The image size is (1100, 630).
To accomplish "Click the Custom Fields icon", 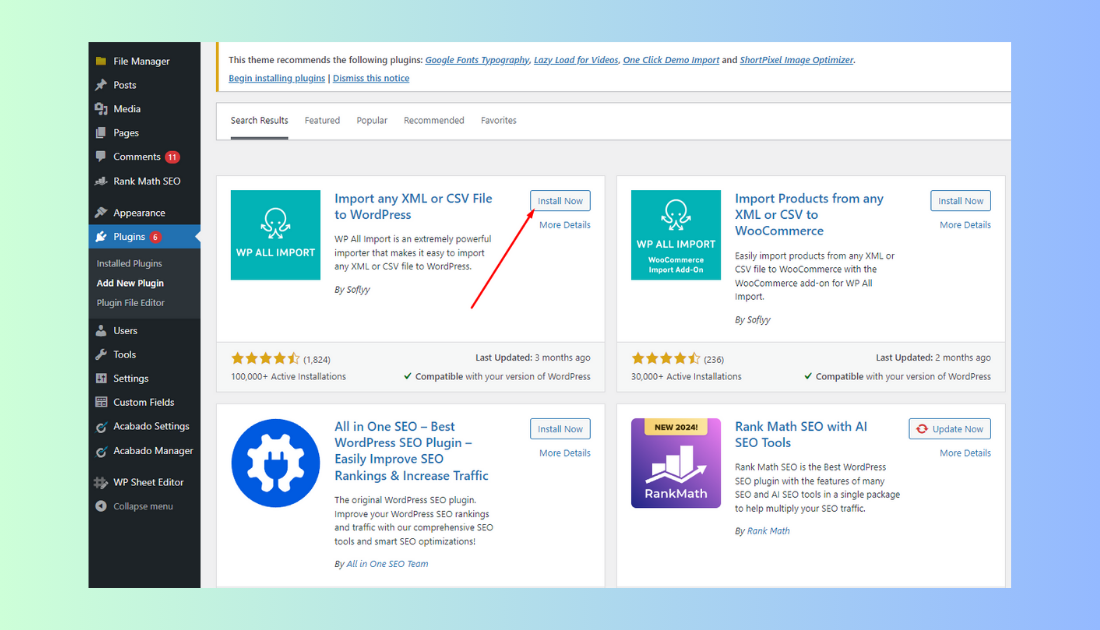I will coord(101,402).
